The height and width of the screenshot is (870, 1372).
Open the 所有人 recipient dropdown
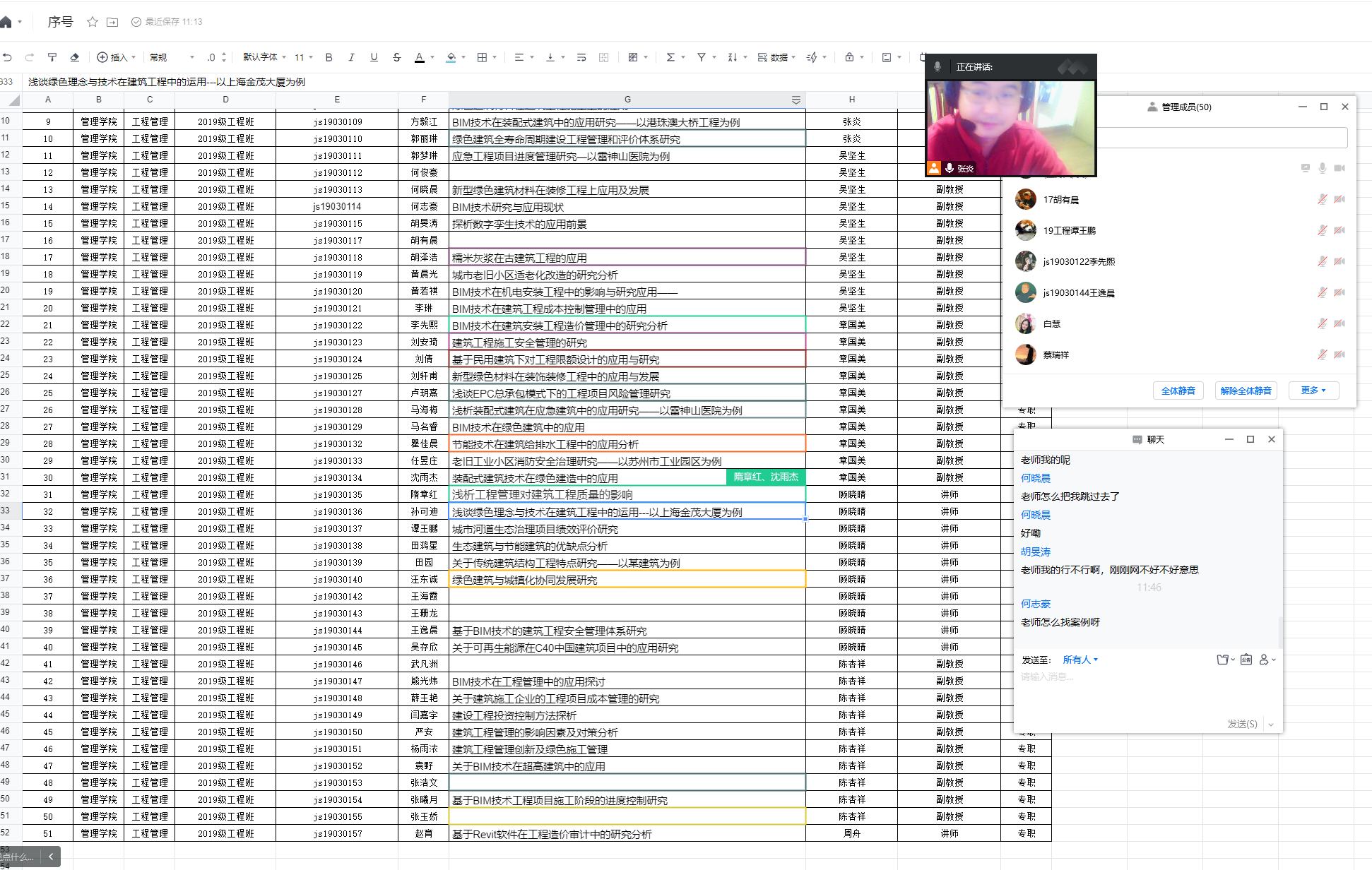(x=1080, y=660)
